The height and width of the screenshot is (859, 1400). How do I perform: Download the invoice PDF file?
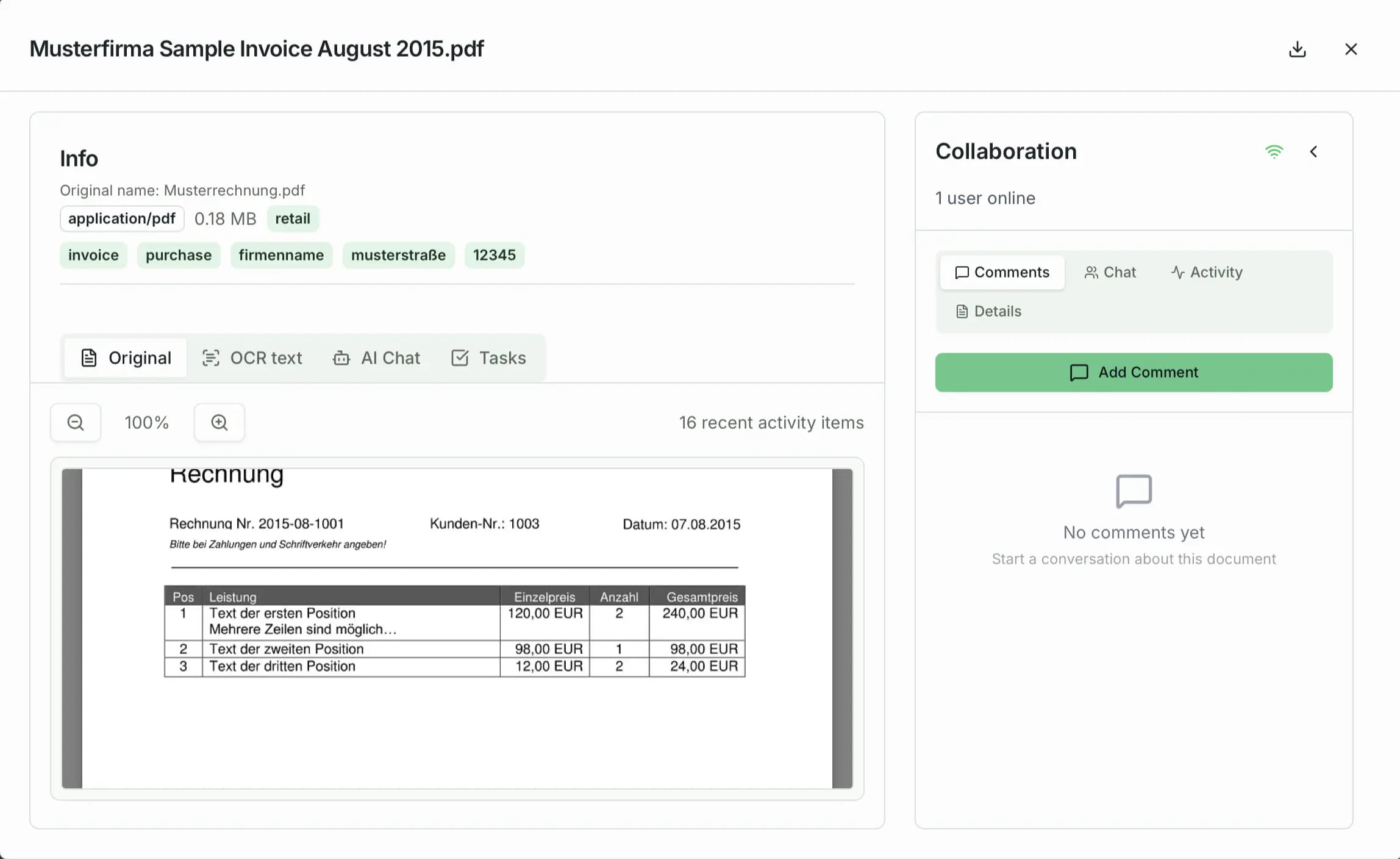(x=1298, y=49)
